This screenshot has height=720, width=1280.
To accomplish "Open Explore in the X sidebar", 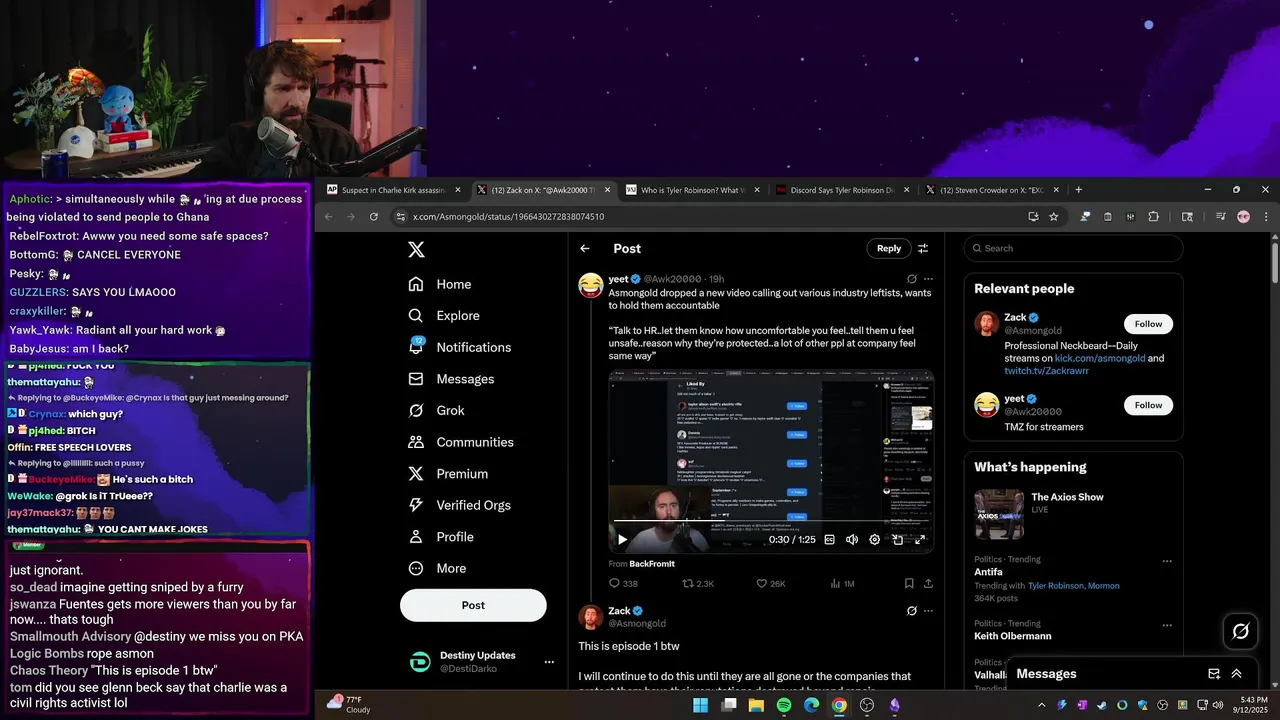I will [x=444, y=316].
